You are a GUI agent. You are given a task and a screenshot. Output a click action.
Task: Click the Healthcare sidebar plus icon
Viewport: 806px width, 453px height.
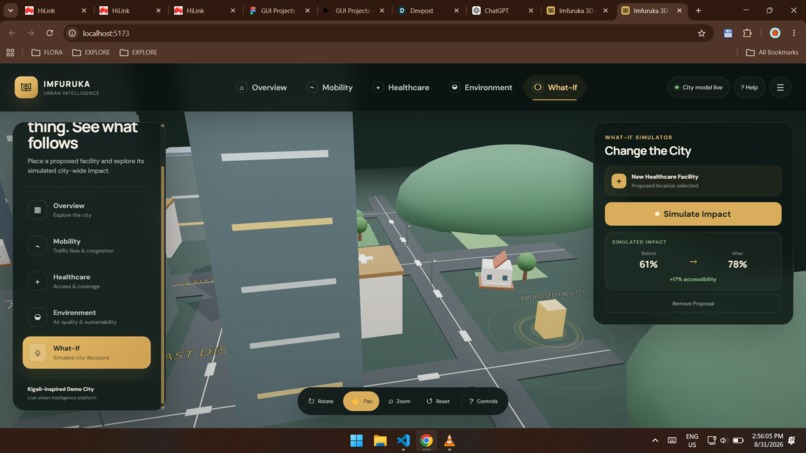[x=38, y=281]
